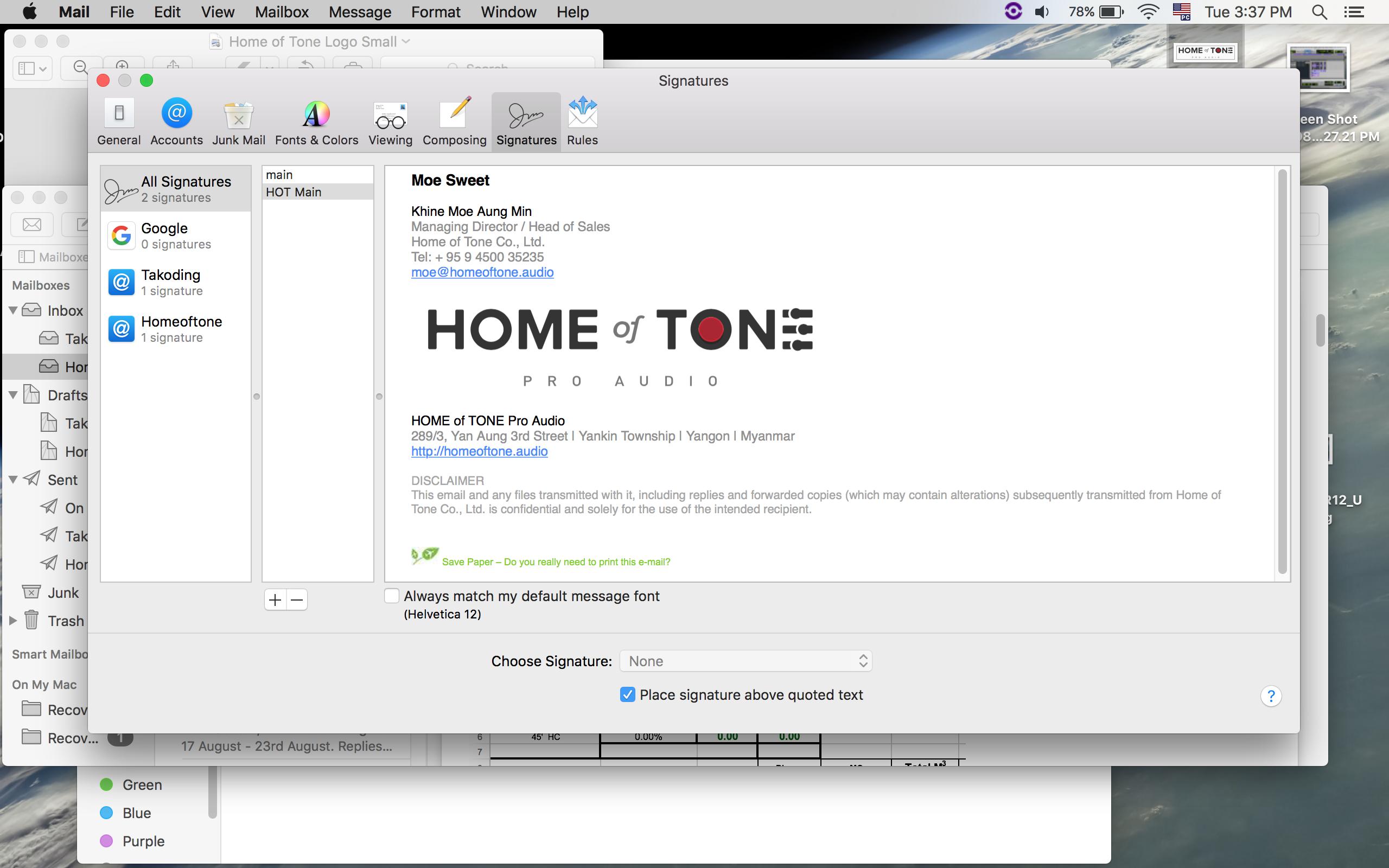Image resolution: width=1389 pixels, height=868 pixels.
Task: Click the battery status icon
Action: click(x=1111, y=11)
